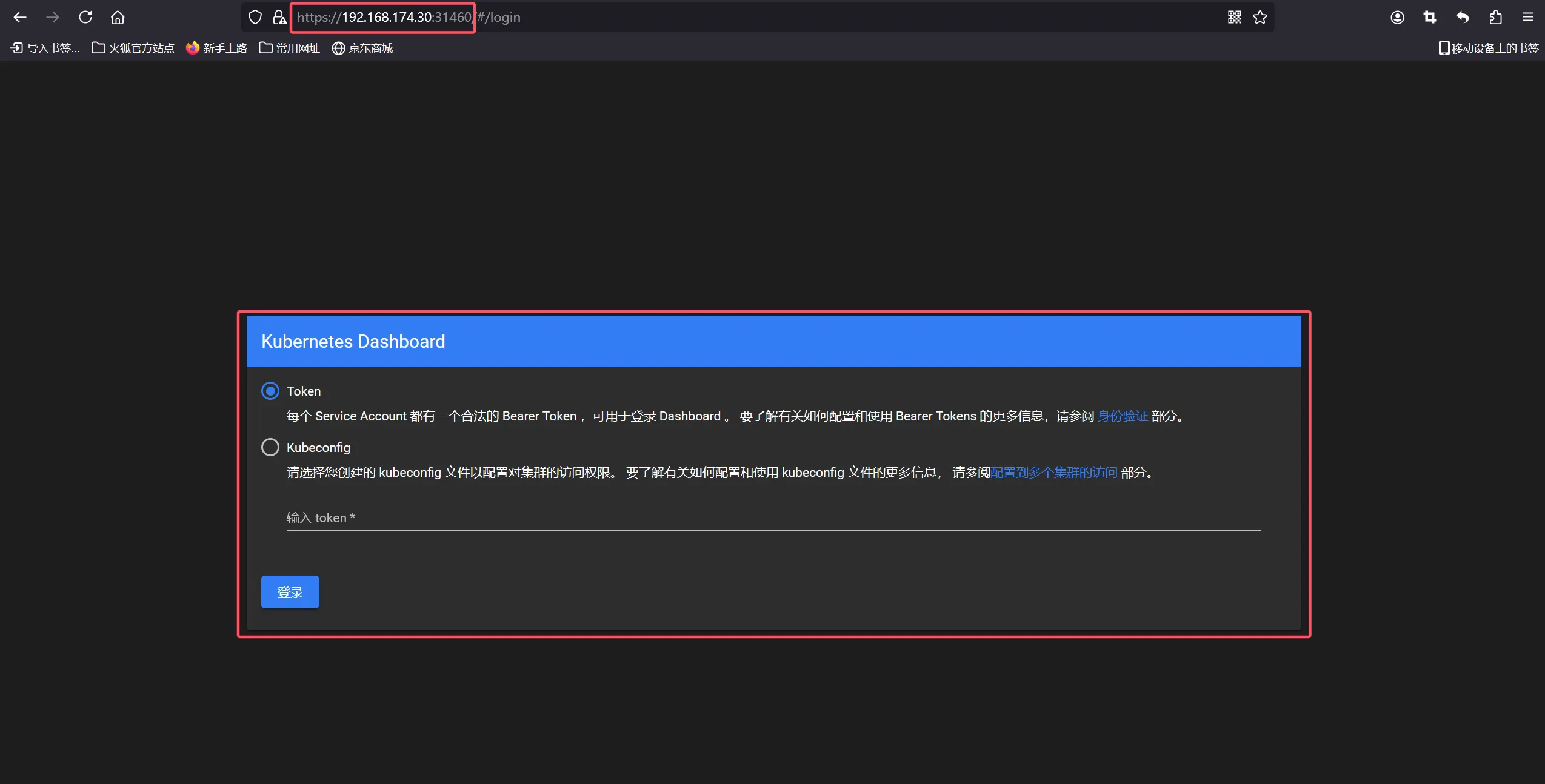Select the Token radio button
Screen dimensions: 1545x784
click(x=270, y=391)
